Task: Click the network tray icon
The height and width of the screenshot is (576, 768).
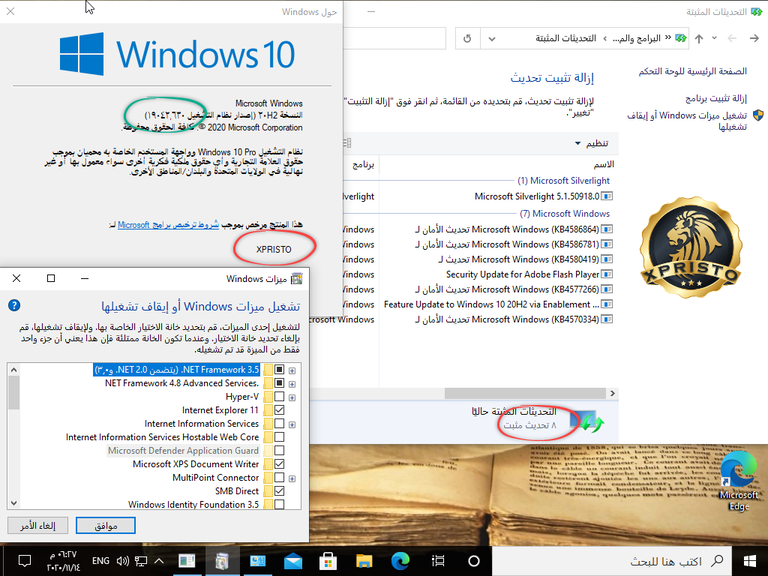Action: point(141,561)
